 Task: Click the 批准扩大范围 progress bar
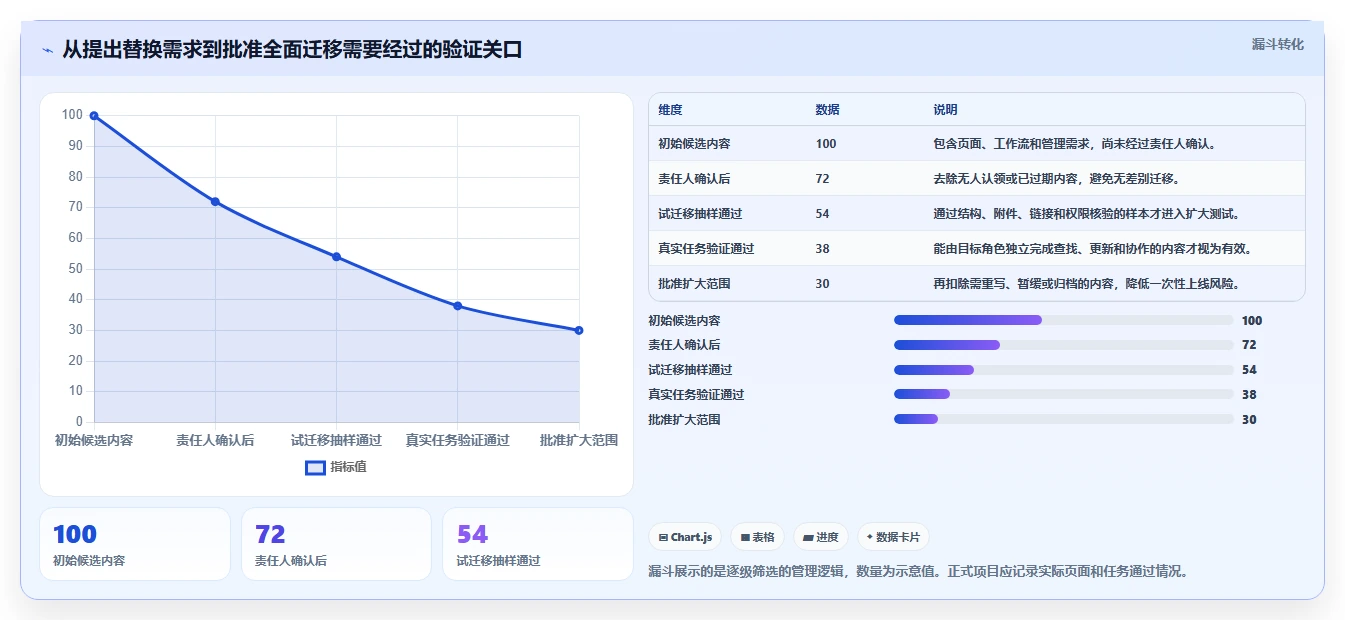[1063, 420]
